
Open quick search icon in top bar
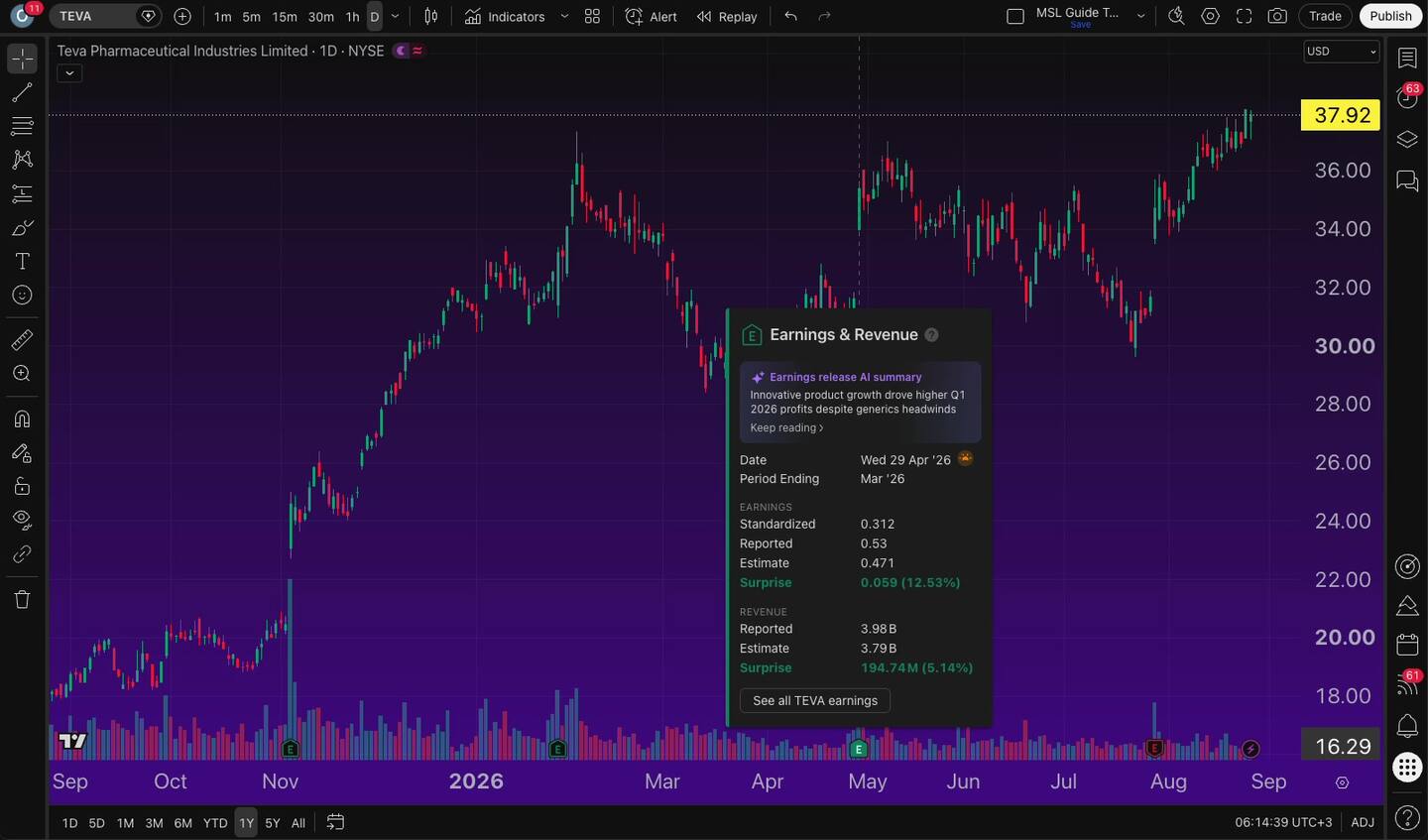click(x=1176, y=16)
